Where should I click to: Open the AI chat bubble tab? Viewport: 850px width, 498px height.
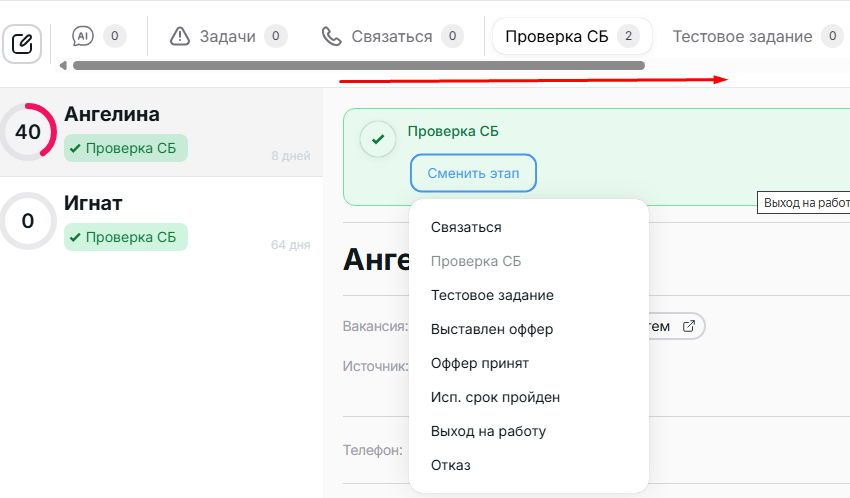click(x=83, y=36)
